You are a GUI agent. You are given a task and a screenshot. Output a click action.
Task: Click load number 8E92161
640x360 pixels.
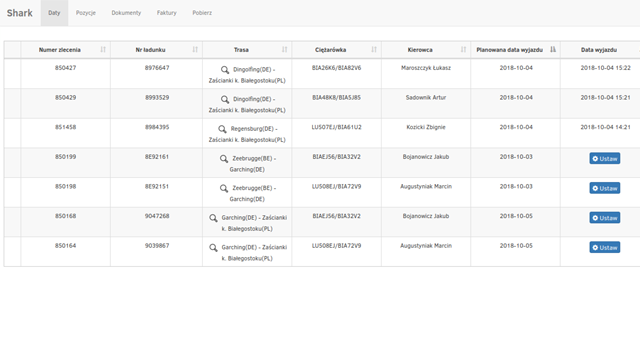coord(157,157)
